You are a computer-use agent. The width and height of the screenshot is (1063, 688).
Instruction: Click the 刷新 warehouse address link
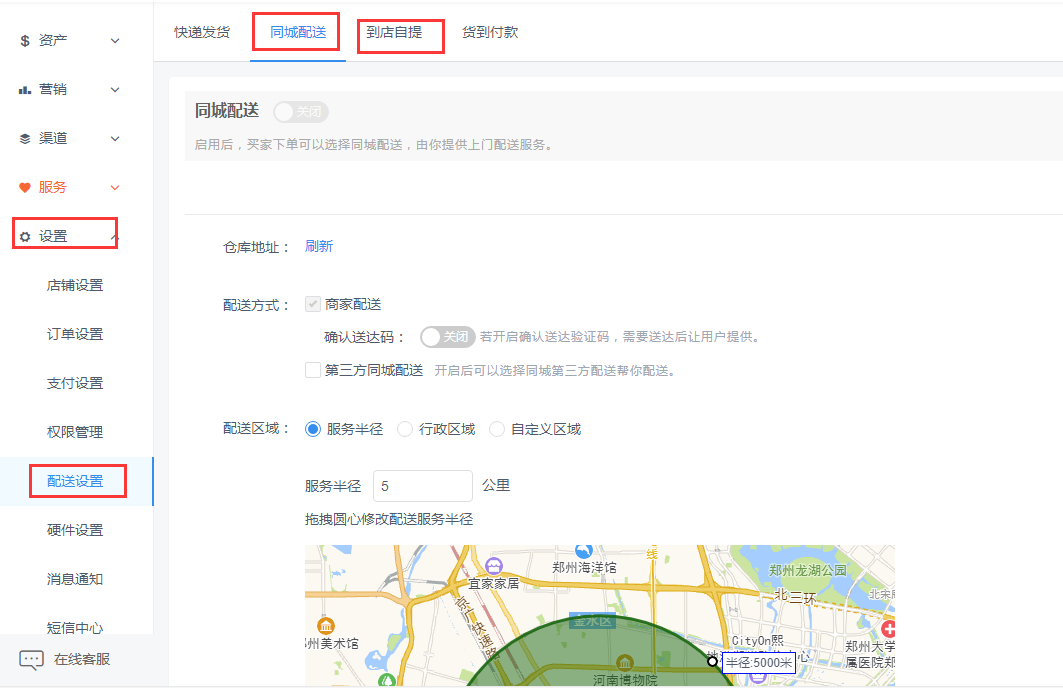pyautogui.click(x=319, y=246)
